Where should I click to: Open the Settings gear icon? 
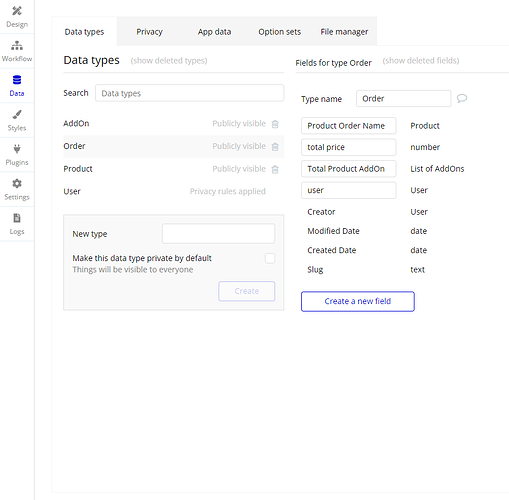click(17, 183)
